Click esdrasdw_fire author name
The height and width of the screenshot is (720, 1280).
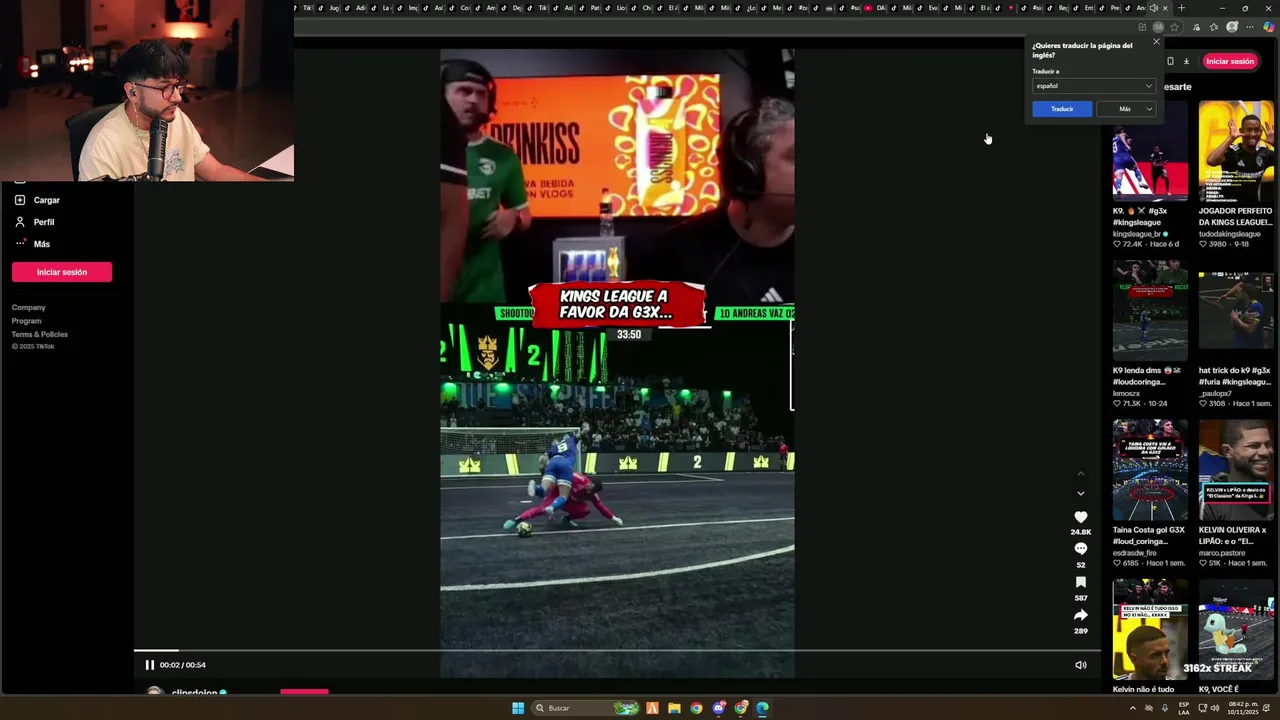(1135, 553)
